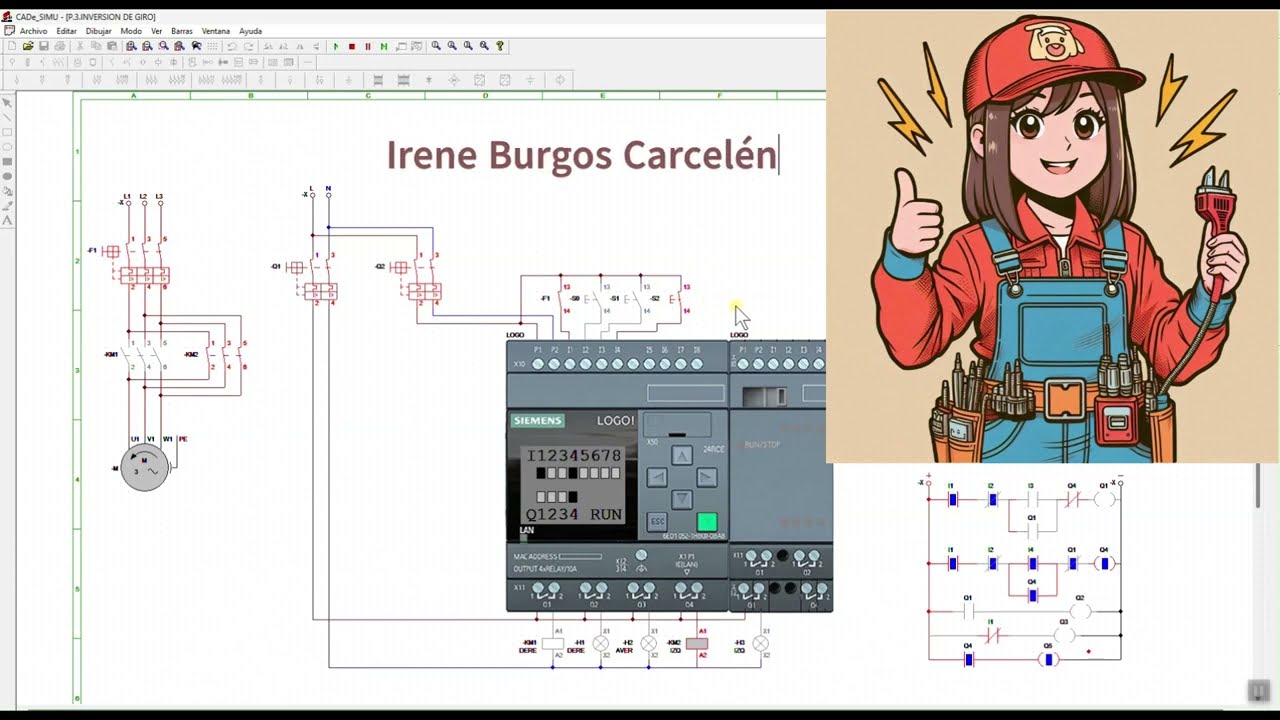
Task: Click the document icon left of Archivo
Action: click(9, 31)
